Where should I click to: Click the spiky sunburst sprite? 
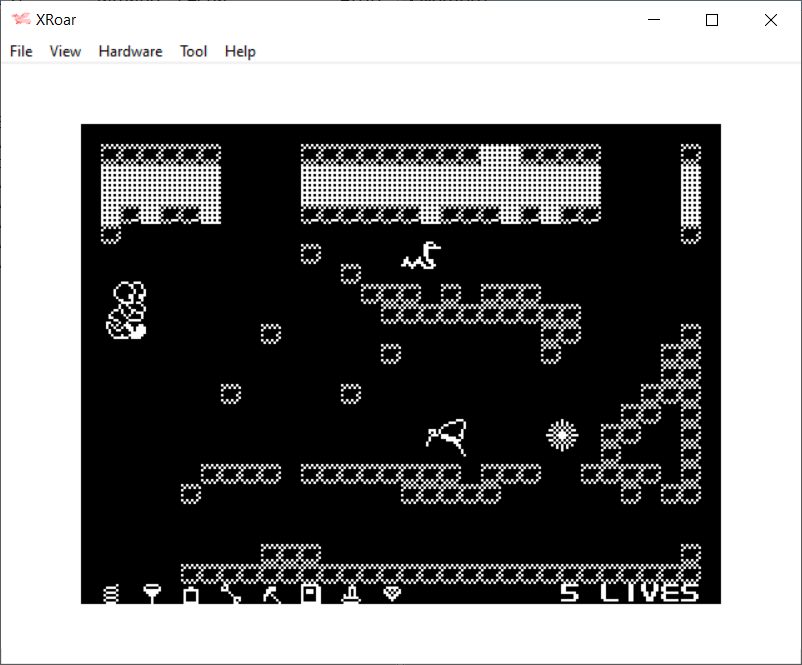562,435
